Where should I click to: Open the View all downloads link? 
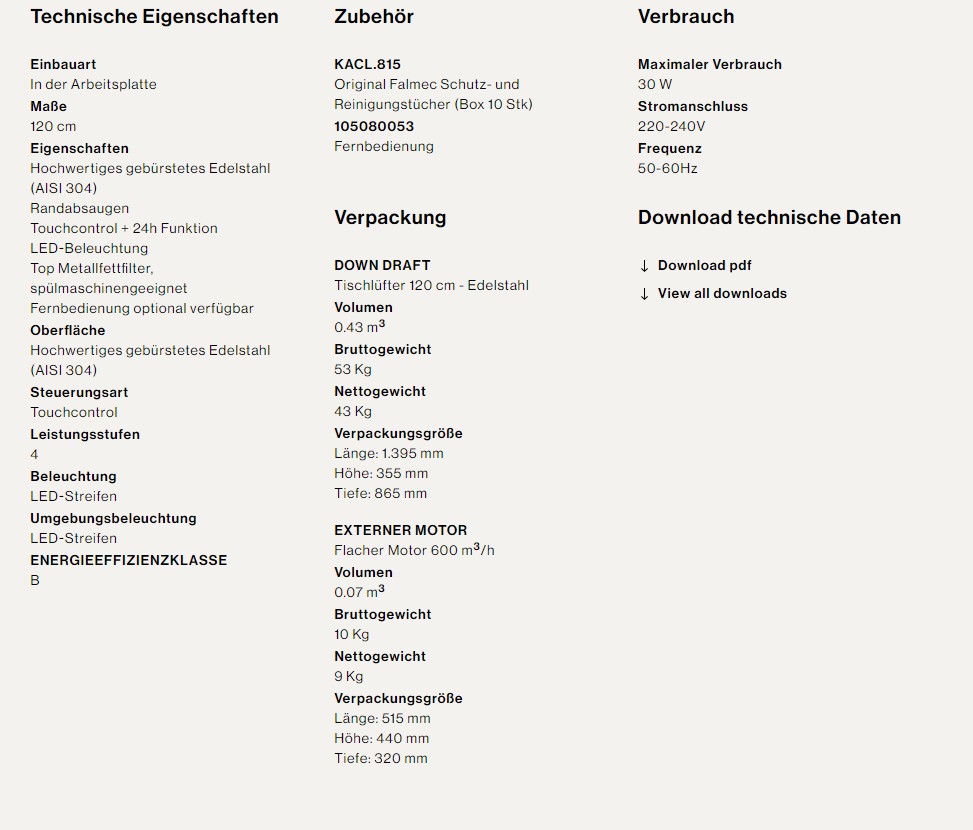point(722,293)
